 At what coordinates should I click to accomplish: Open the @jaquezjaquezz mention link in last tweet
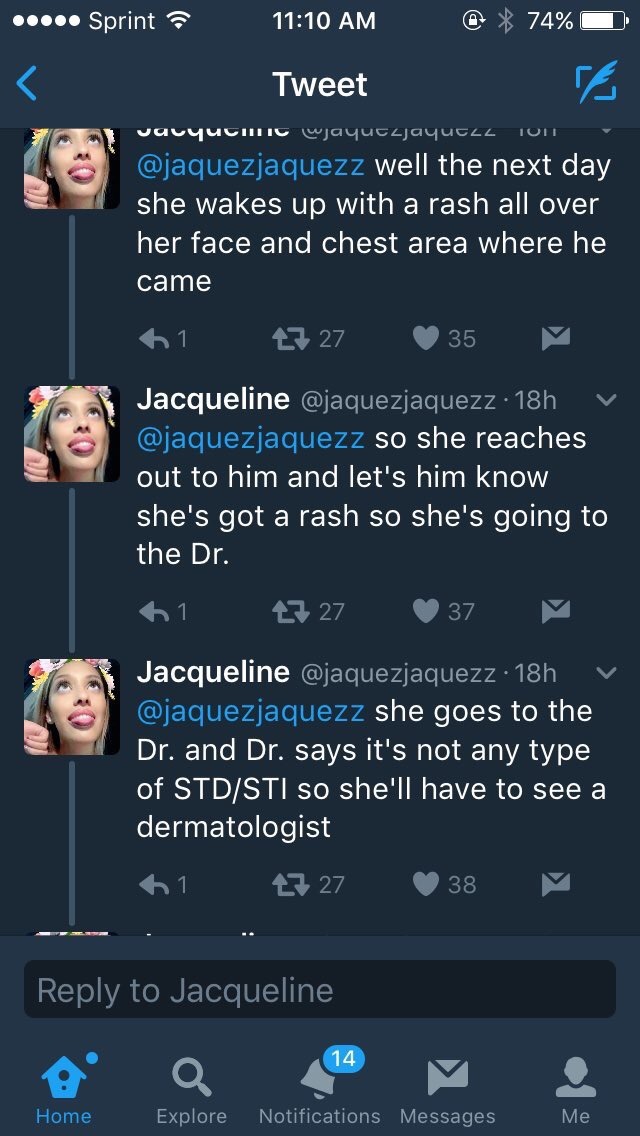coord(250,712)
